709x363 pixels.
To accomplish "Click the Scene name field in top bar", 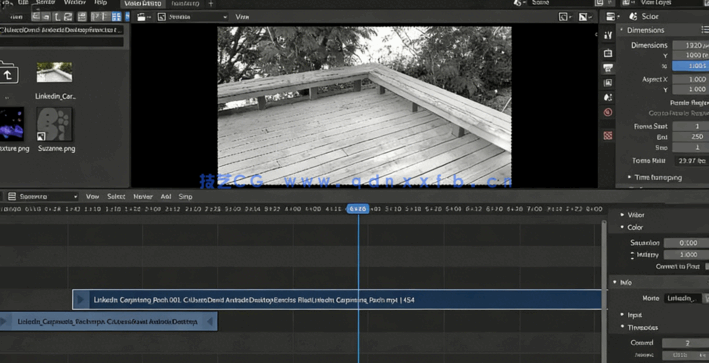I will point(560,3).
